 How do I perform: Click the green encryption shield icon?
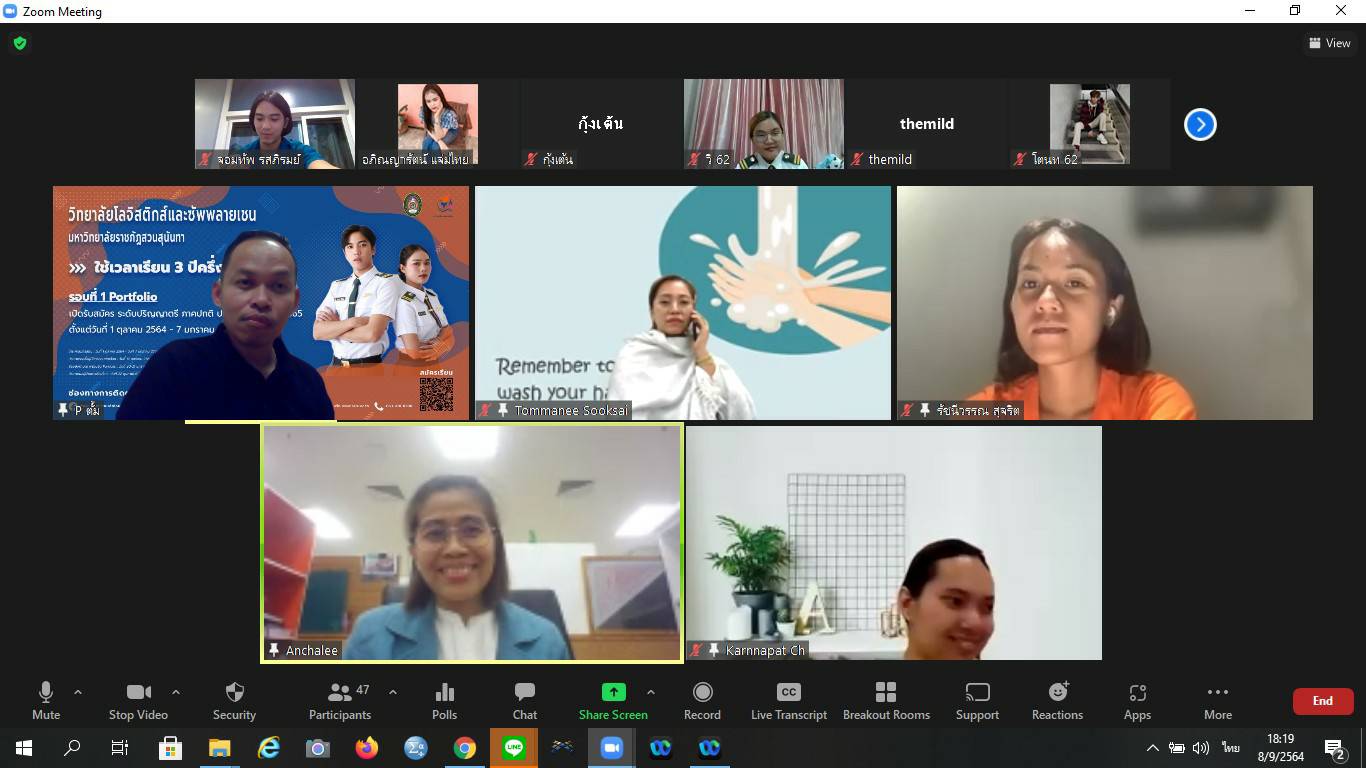(20, 43)
